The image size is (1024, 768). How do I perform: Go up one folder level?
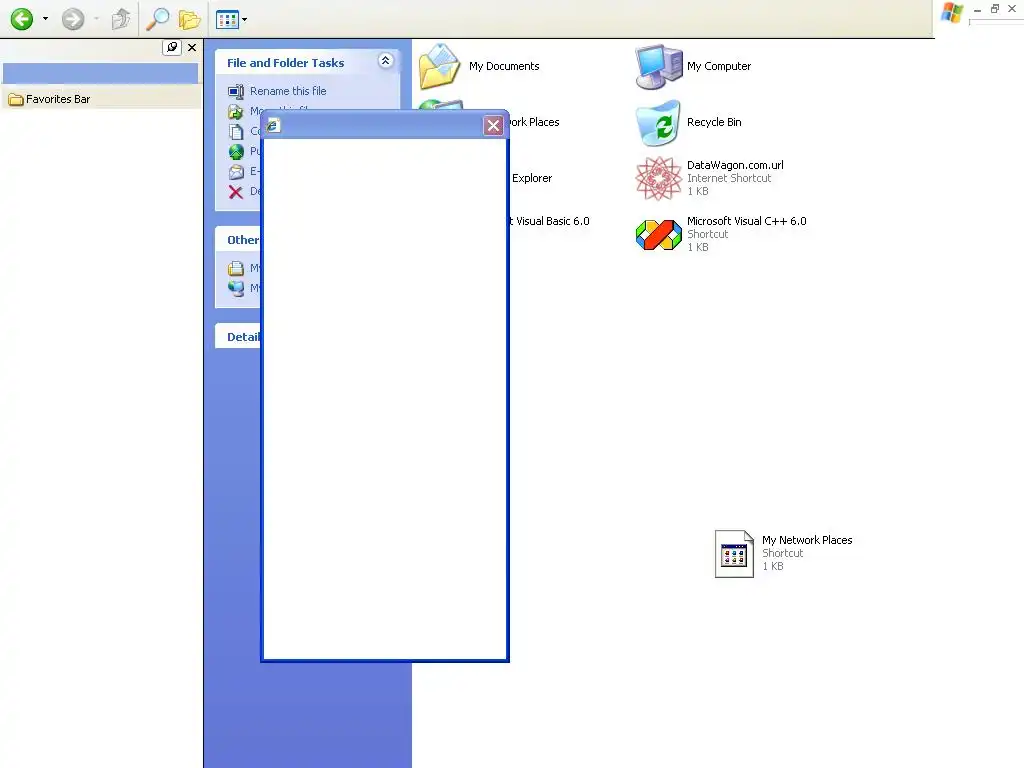click(121, 19)
